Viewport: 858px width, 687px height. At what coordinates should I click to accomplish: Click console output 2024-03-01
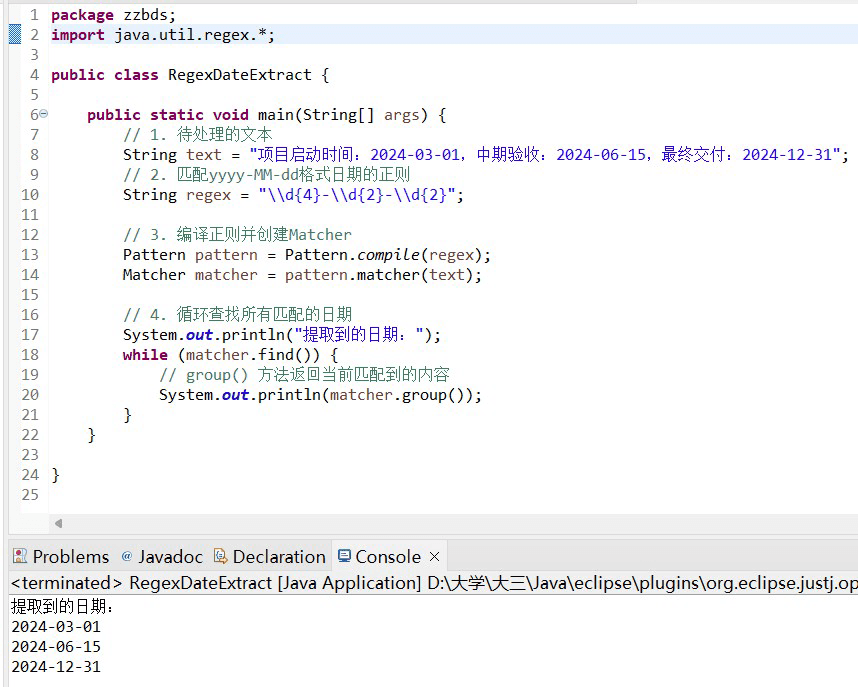[56, 627]
